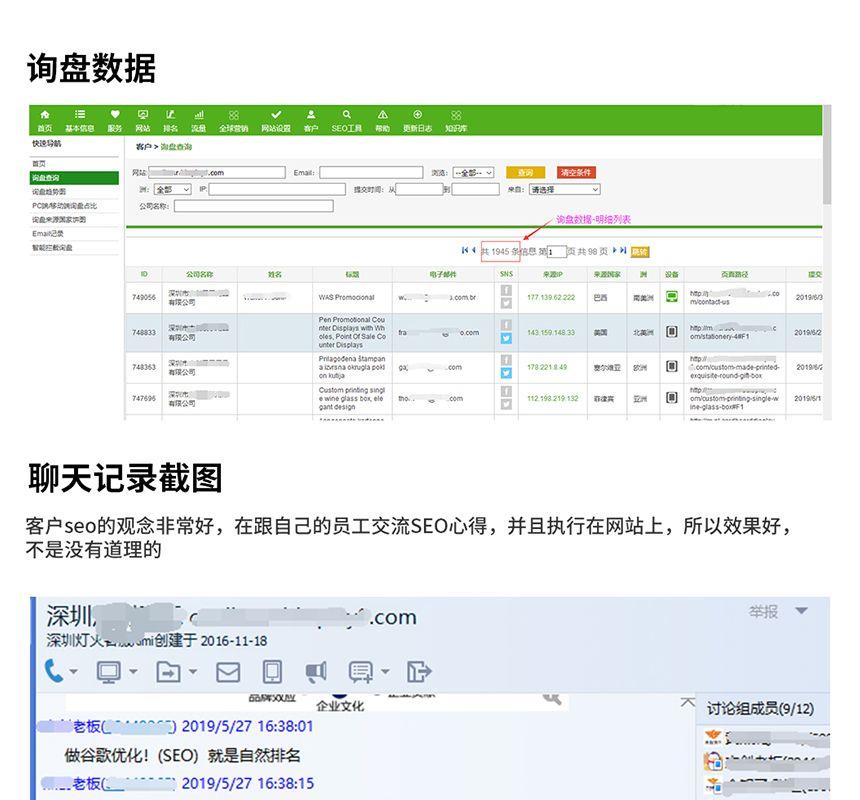Select 询盘趋势图 in the left sidebar

[x=50, y=191]
